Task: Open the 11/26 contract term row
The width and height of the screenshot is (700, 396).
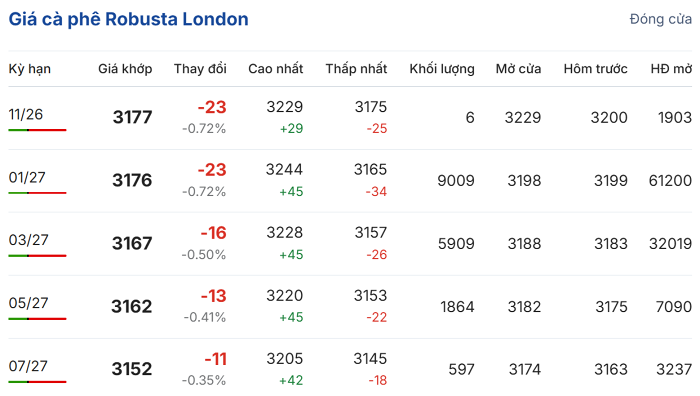Action: [350, 118]
